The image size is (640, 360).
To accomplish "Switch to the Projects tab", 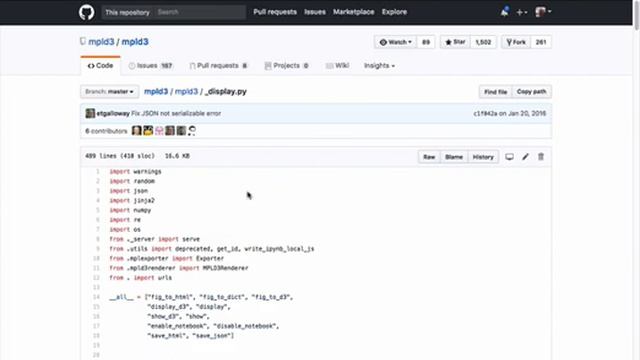I will (x=286, y=66).
